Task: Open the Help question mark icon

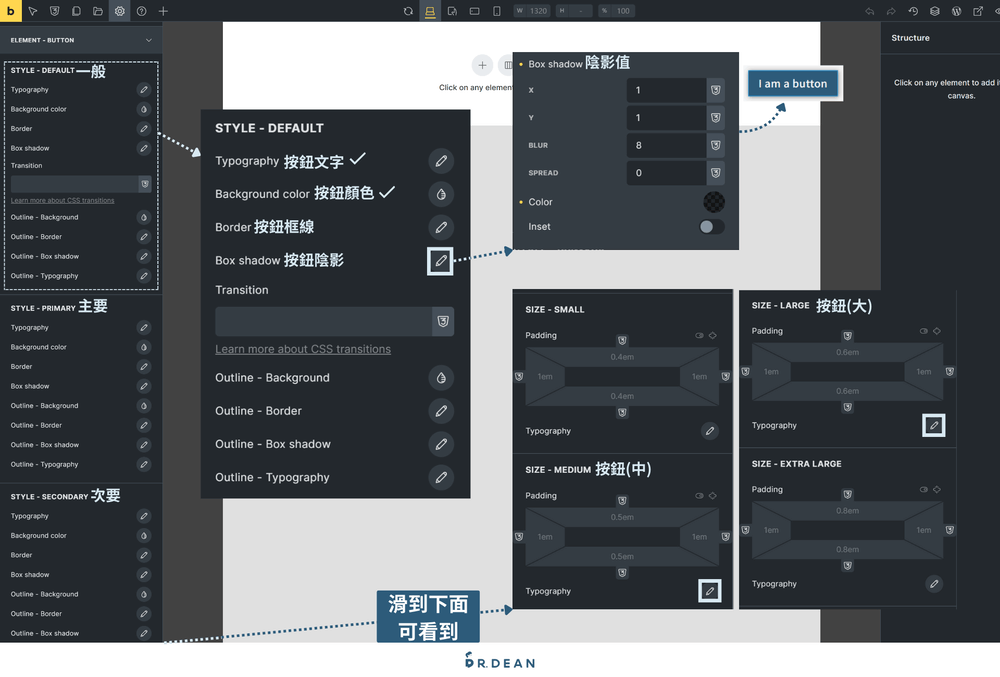Action: [x=142, y=11]
